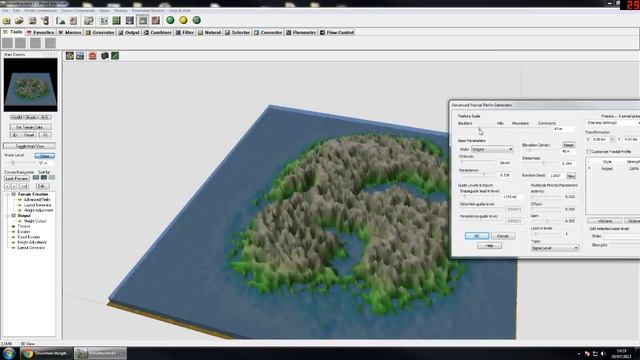Adjust the Gain slider
This screenshot has height=360, width=640.
[547, 221]
